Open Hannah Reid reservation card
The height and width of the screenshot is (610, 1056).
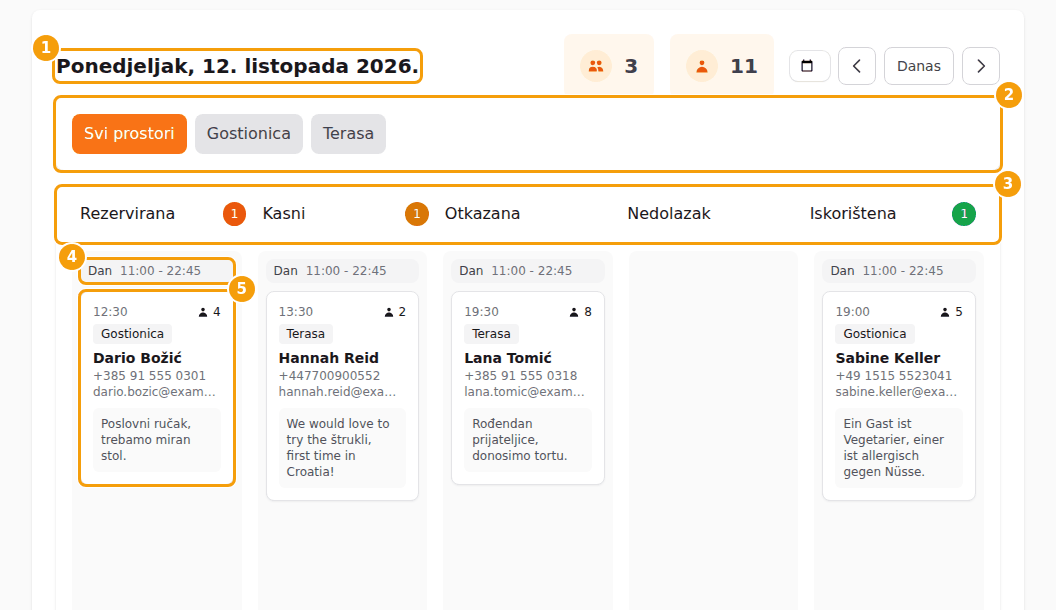(x=342, y=396)
